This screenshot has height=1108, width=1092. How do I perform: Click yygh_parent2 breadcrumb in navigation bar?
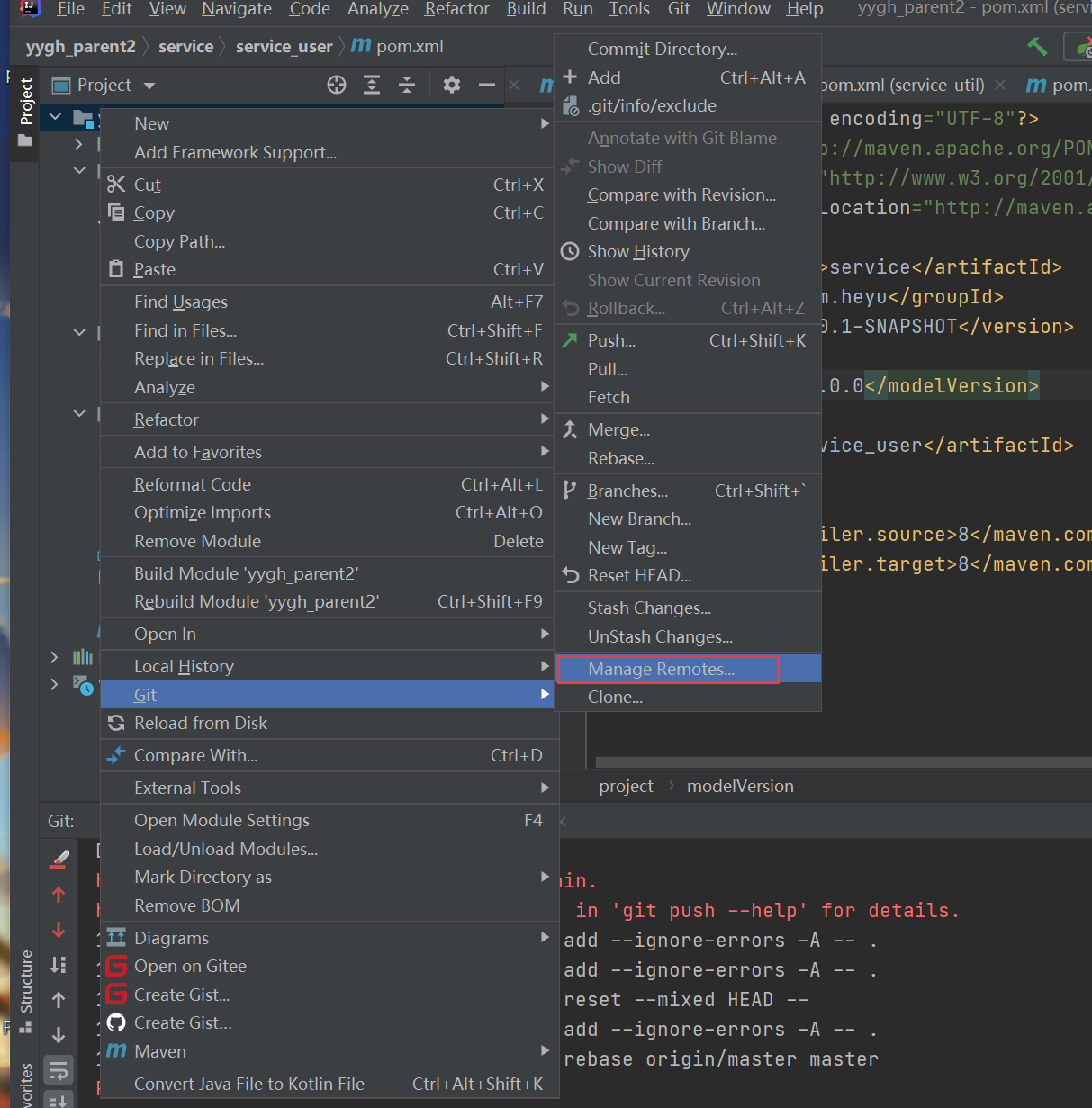(81, 46)
